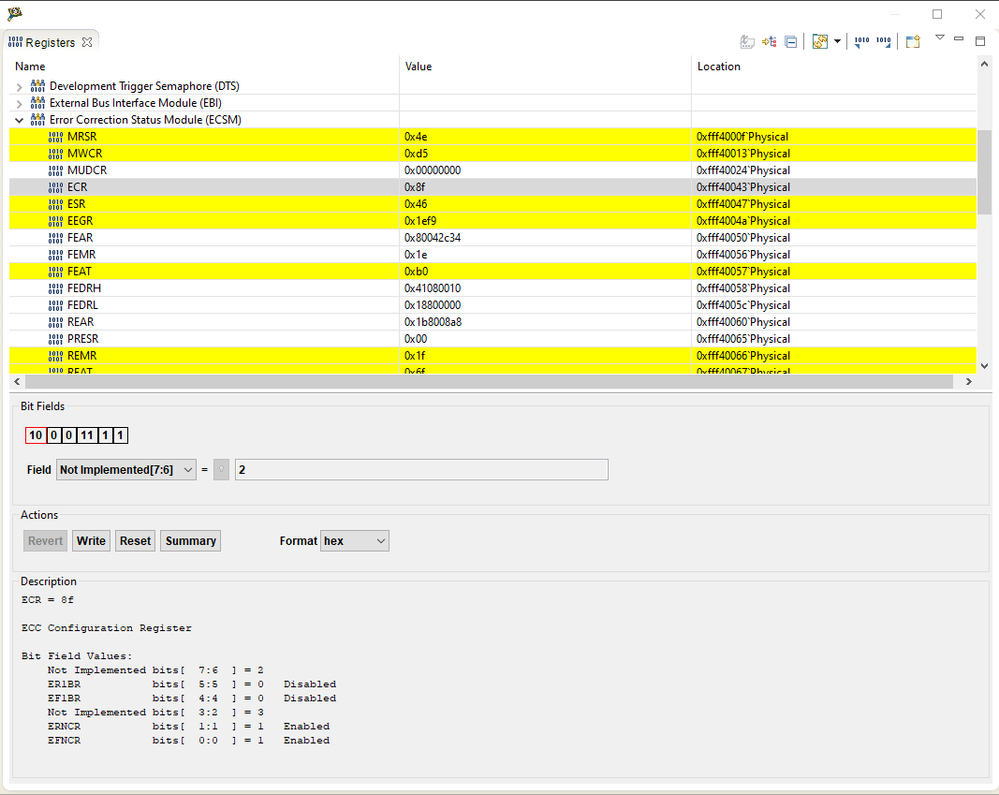Expand External Bus Interface Module (EBI) group
Screen dimensions: 999x795
click(x=19, y=103)
